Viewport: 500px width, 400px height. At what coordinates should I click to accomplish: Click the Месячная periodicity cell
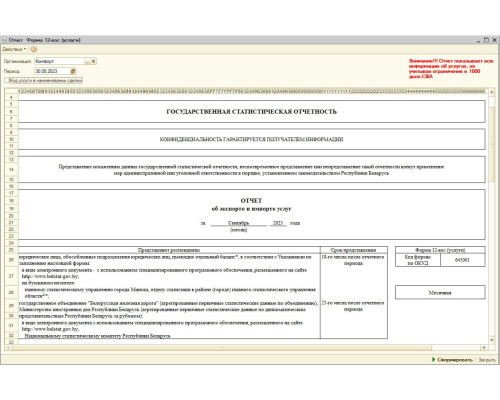tap(440, 293)
